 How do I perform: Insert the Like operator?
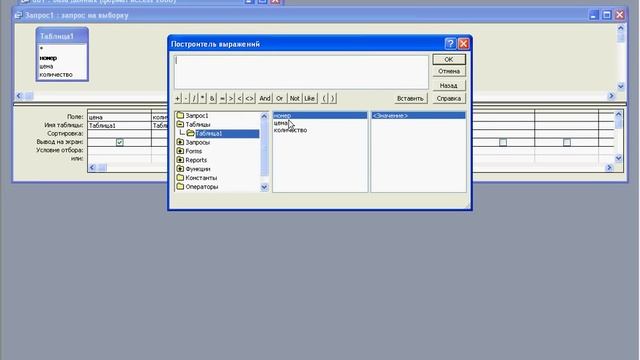click(x=309, y=98)
